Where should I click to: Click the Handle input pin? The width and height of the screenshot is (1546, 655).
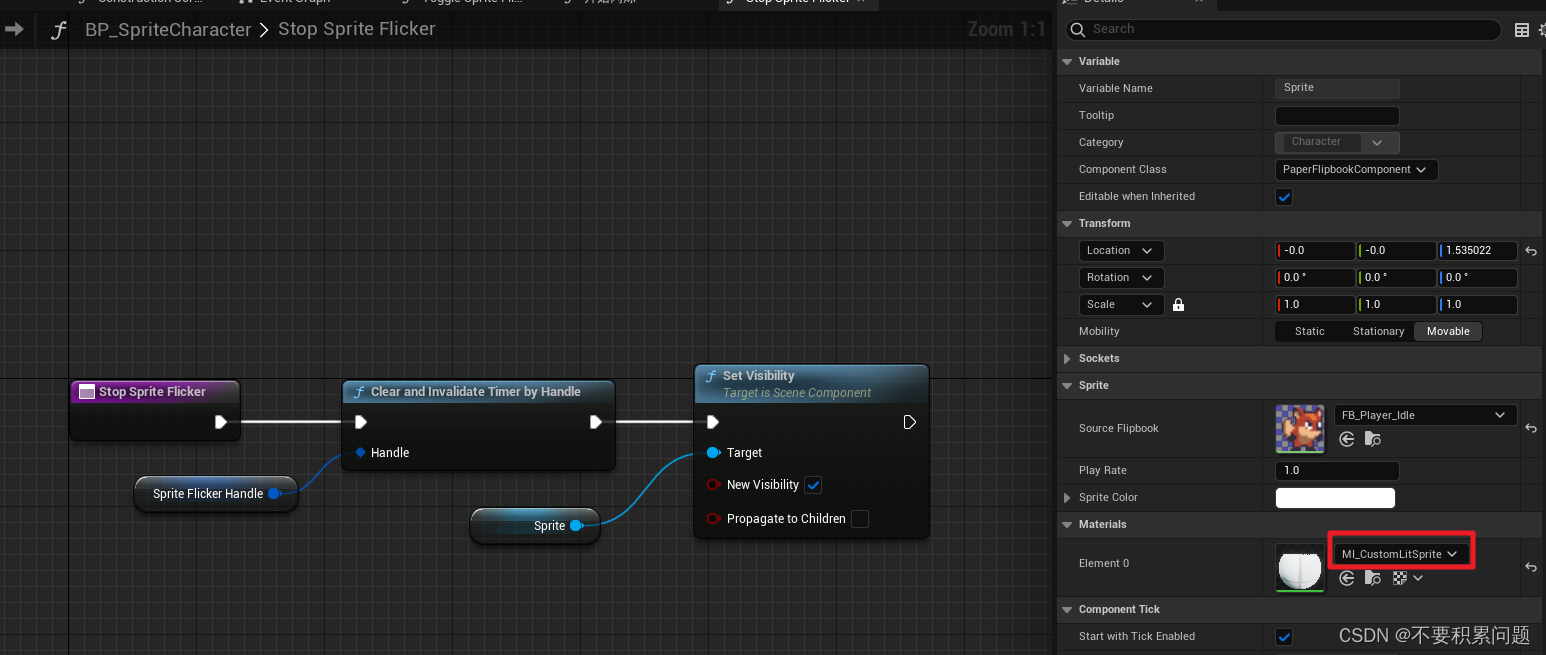click(x=360, y=453)
